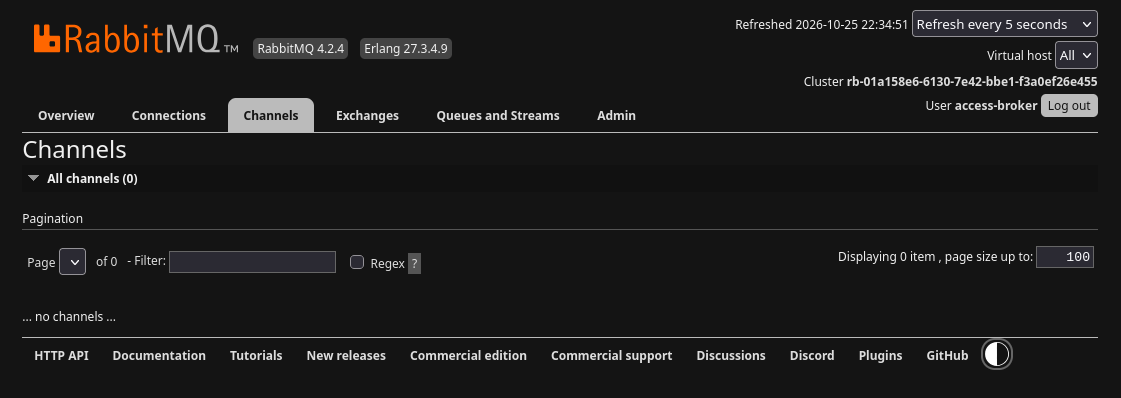1121x398 pixels.
Task: Go to the Exchanges tab
Action: pyautogui.click(x=367, y=115)
